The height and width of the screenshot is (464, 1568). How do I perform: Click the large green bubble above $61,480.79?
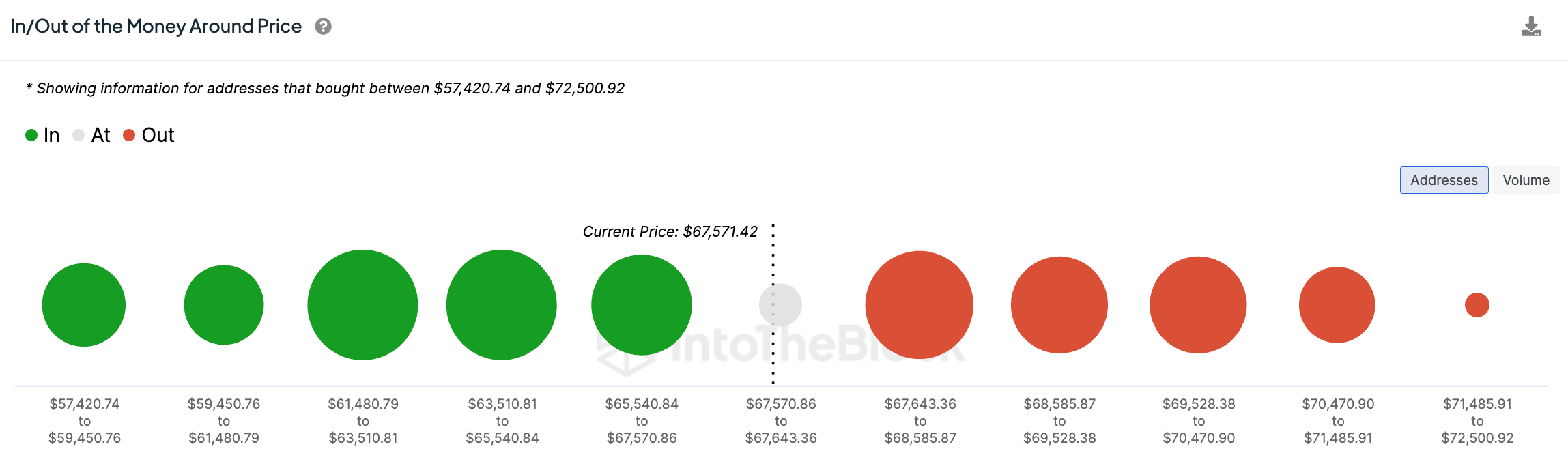click(362, 305)
